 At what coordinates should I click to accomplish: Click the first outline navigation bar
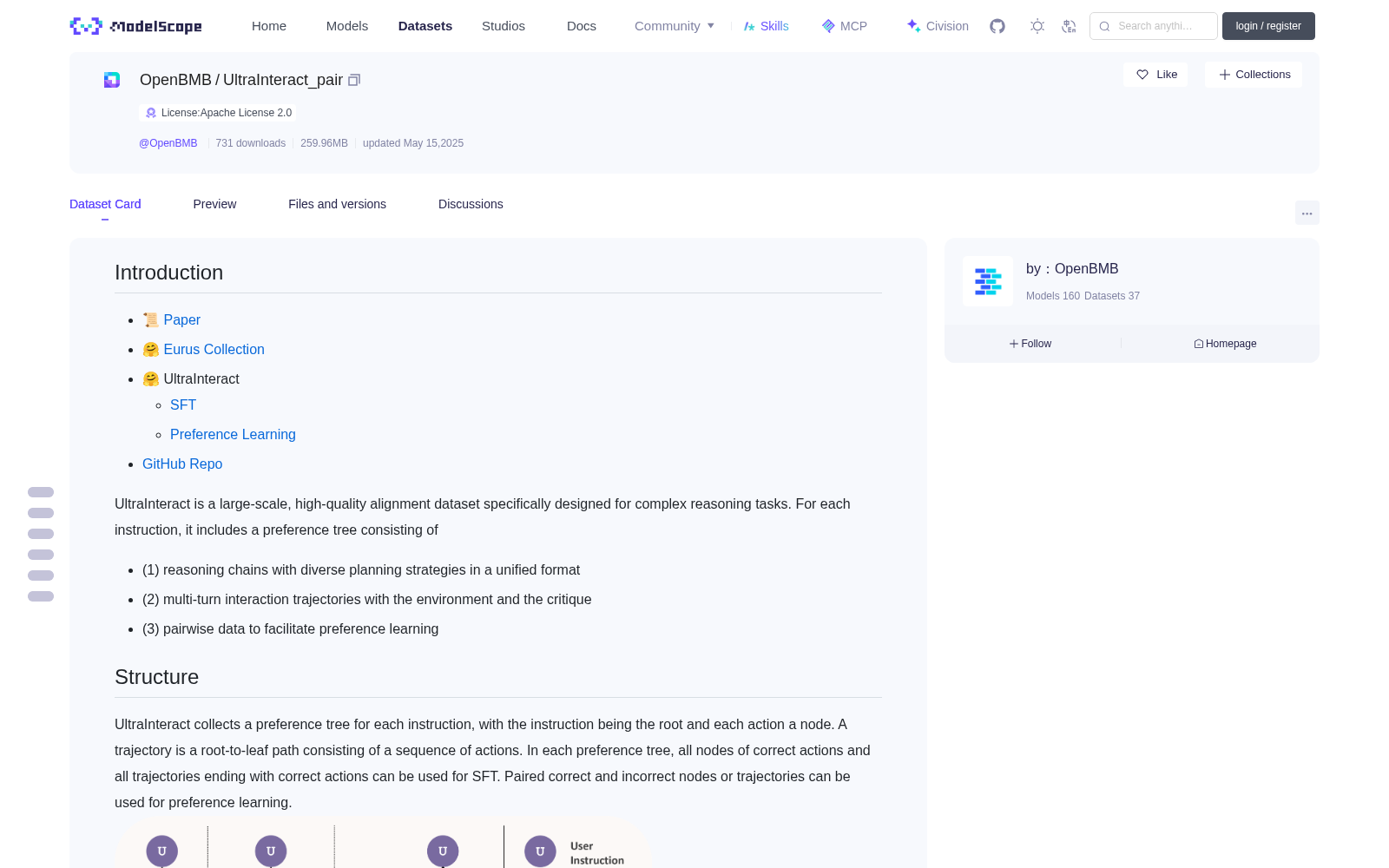pyautogui.click(x=41, y=492)
